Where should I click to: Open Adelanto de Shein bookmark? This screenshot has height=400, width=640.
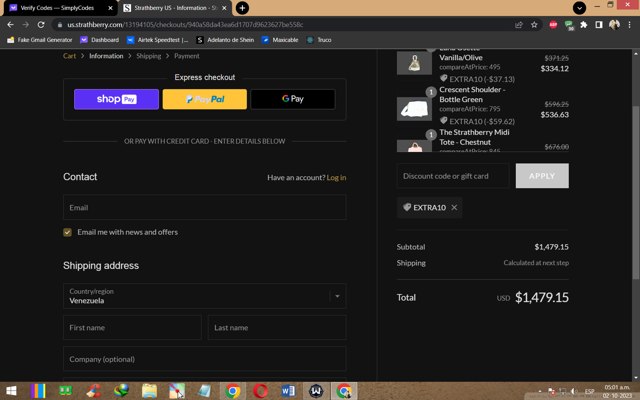coord(225,40)
